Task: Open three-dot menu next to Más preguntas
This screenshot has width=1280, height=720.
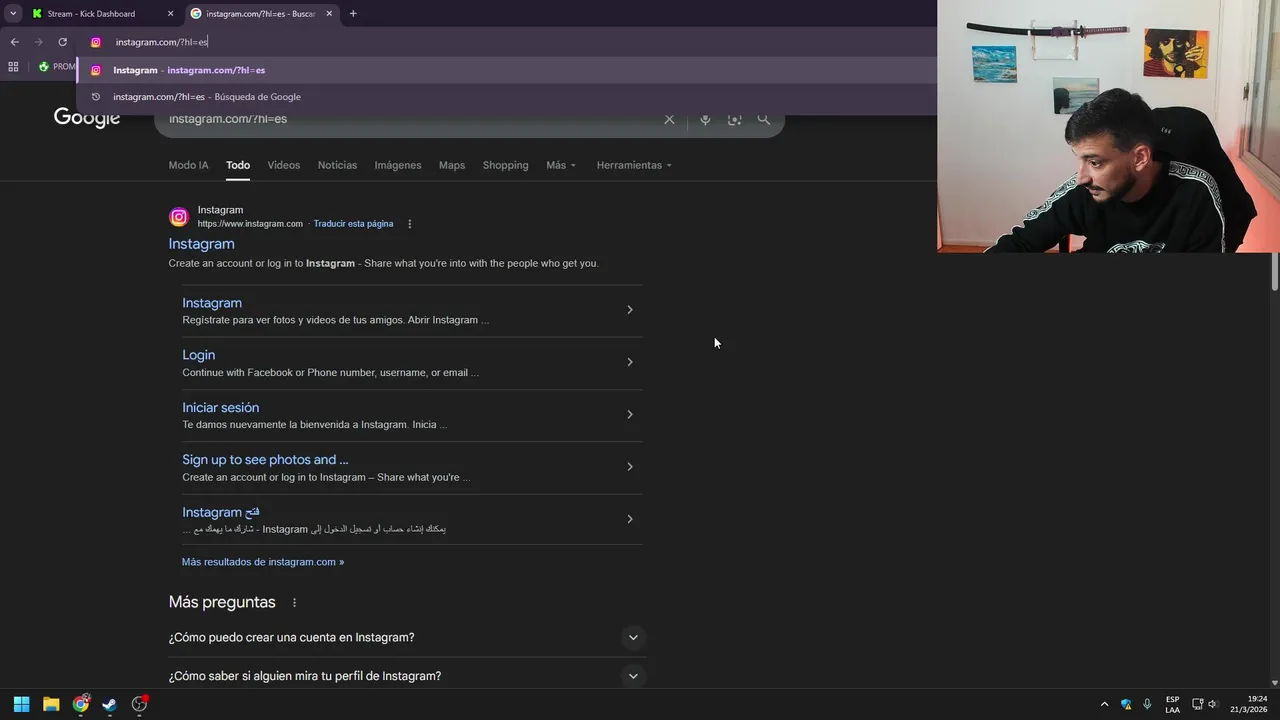Action: (x=294, y=603)
